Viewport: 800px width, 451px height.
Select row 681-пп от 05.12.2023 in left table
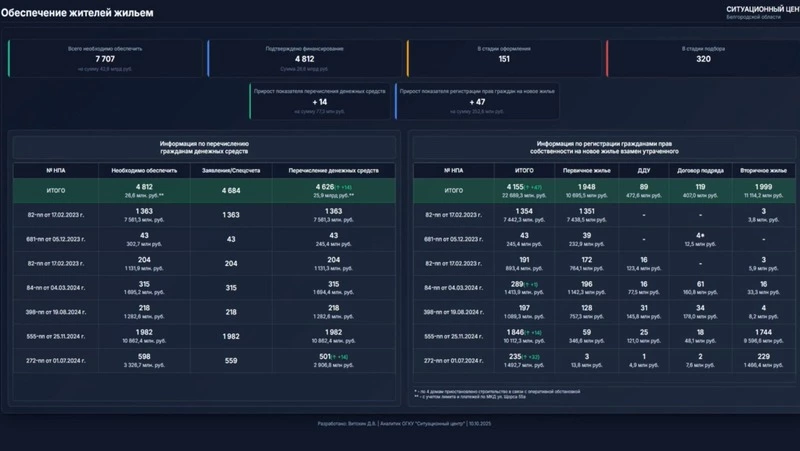click(56, 239)
